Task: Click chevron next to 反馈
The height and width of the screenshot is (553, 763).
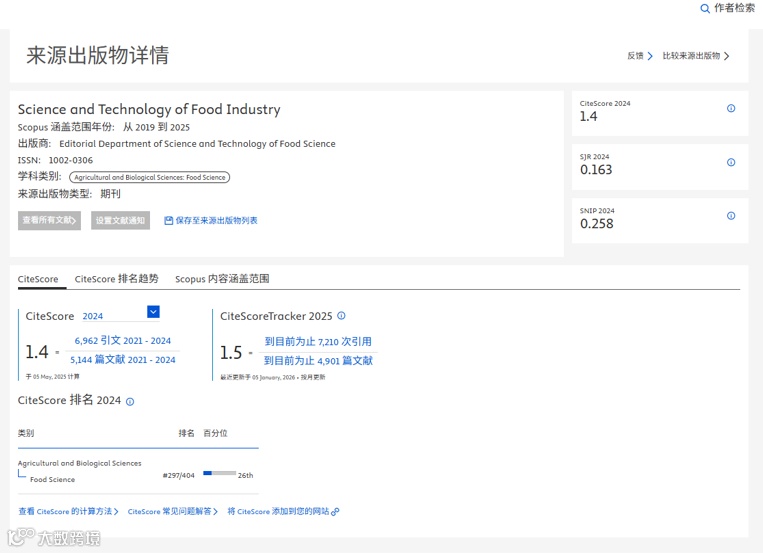Action: point(650,56)
